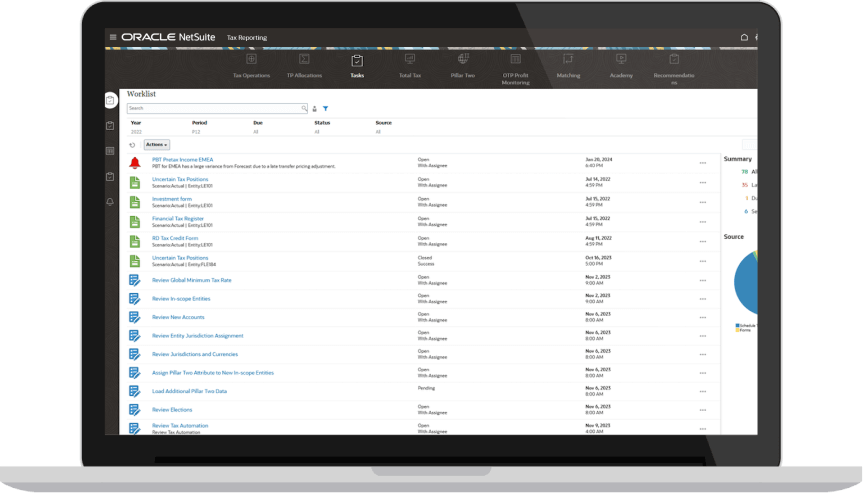Open Review Global Minimum Tax Rate
Image resolution: width=863 pixels, height=493 pixels.
point(192,280)
